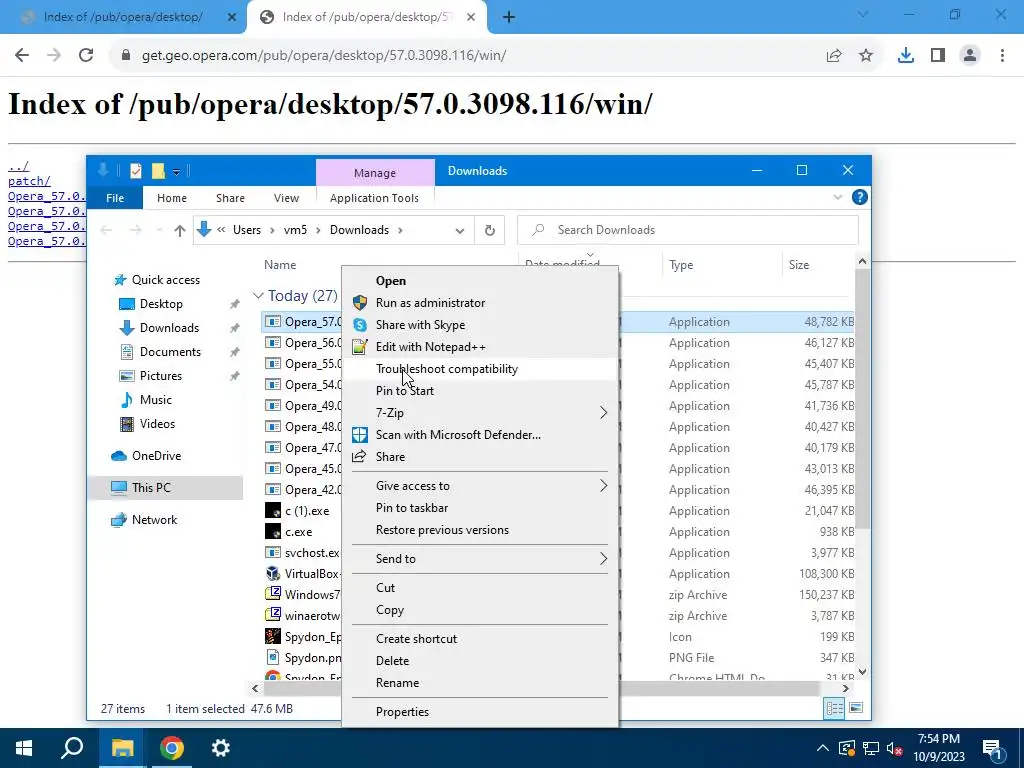Choose Delete in context menu

click(x=480, y=661)
